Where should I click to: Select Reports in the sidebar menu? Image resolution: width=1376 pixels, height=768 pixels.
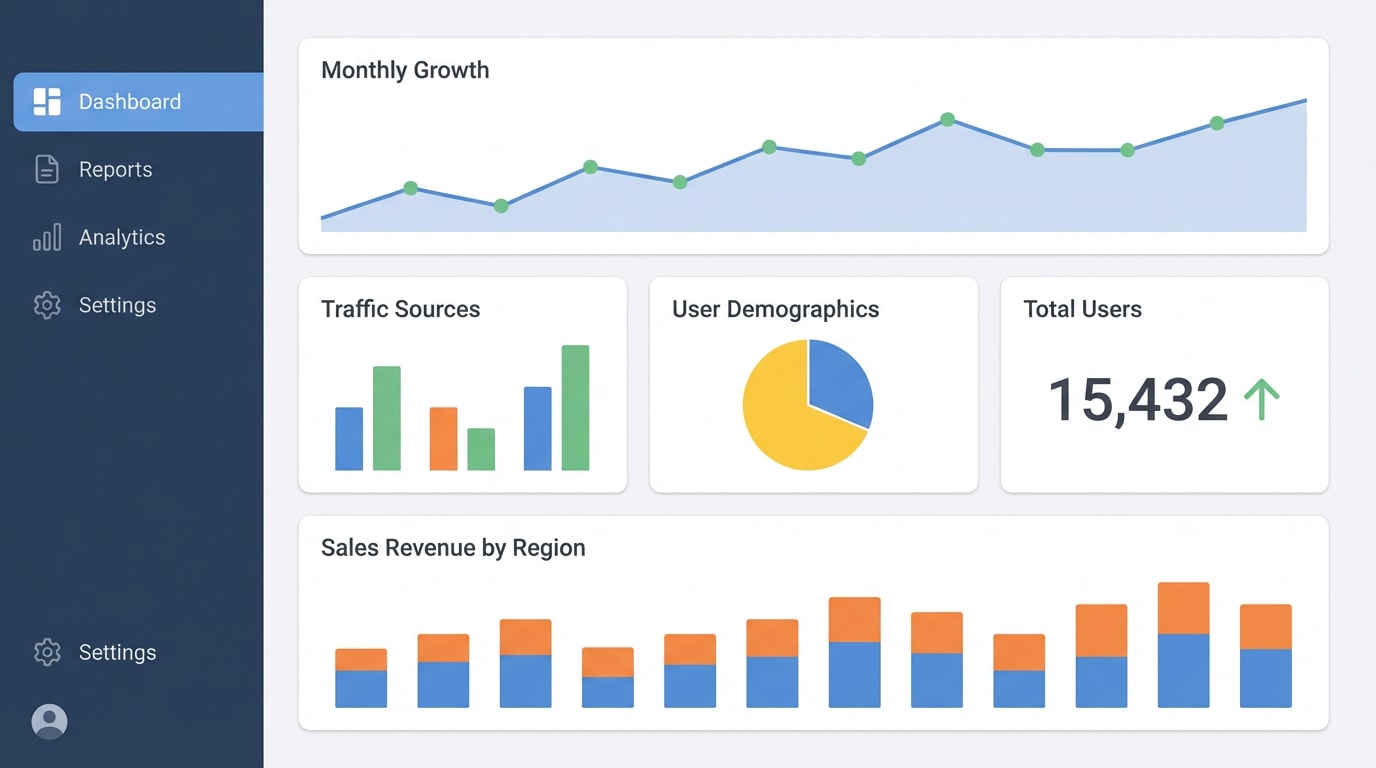[x=116, y=169]
